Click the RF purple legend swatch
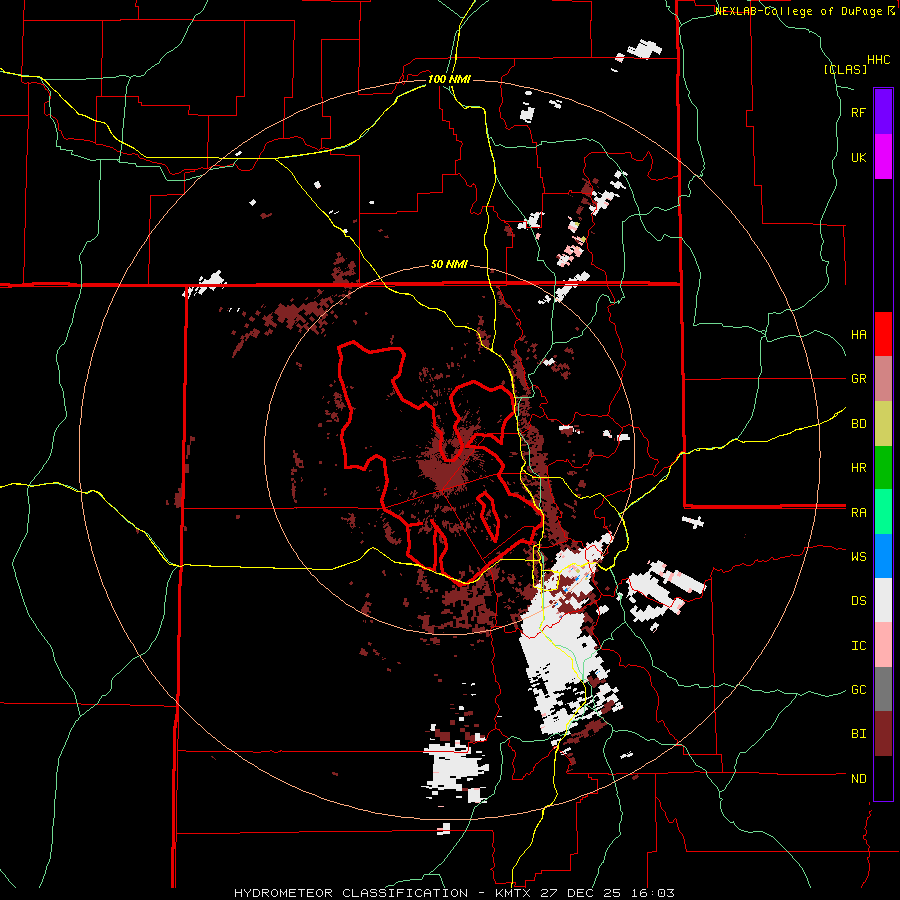The image size is (900, 900). [883, 112]
